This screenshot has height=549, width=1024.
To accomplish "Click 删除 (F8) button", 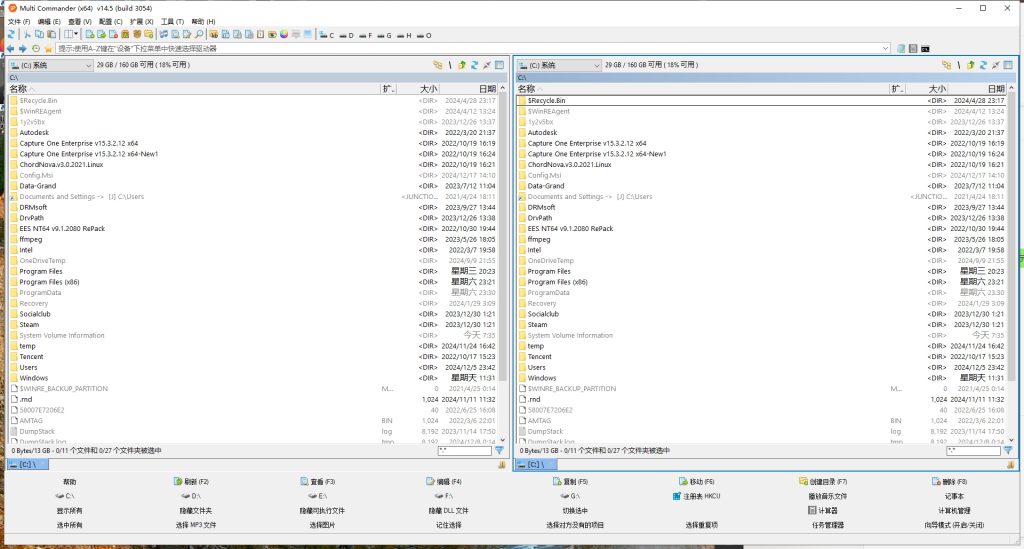I will [x=950, y=482].
